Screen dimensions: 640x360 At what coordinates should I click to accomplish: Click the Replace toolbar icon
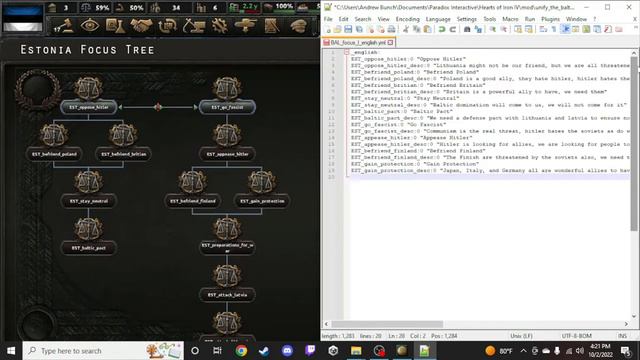click(x=478, y=29)
